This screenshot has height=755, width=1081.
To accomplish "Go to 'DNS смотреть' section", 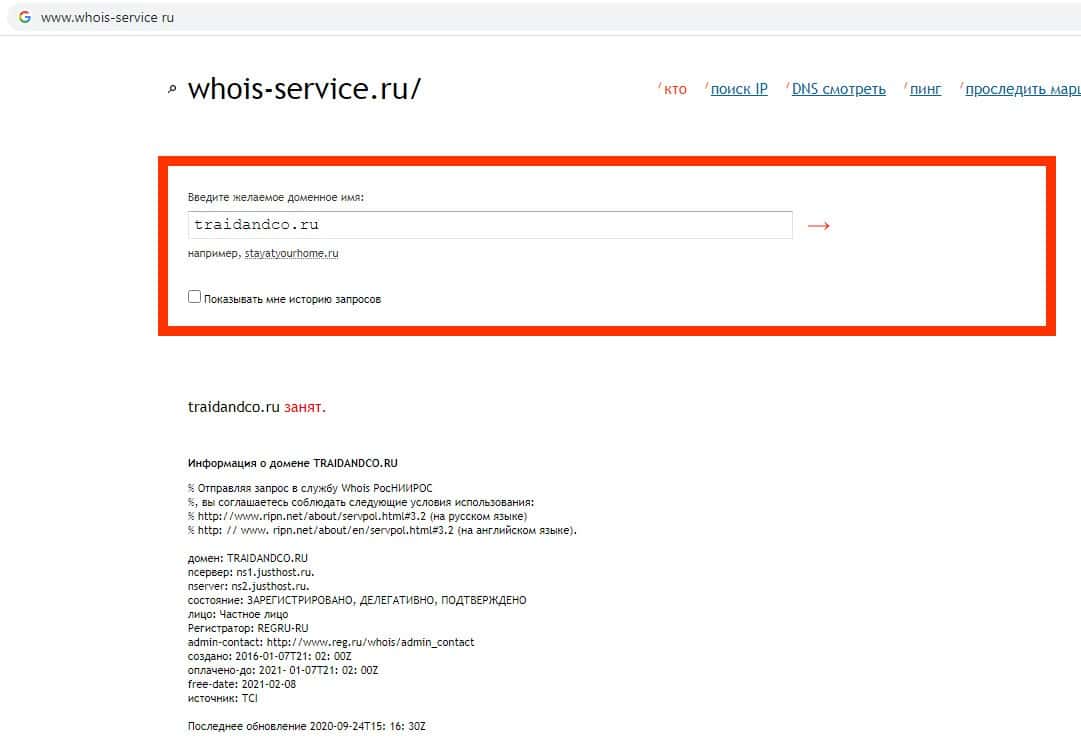I will click(838, 89).
